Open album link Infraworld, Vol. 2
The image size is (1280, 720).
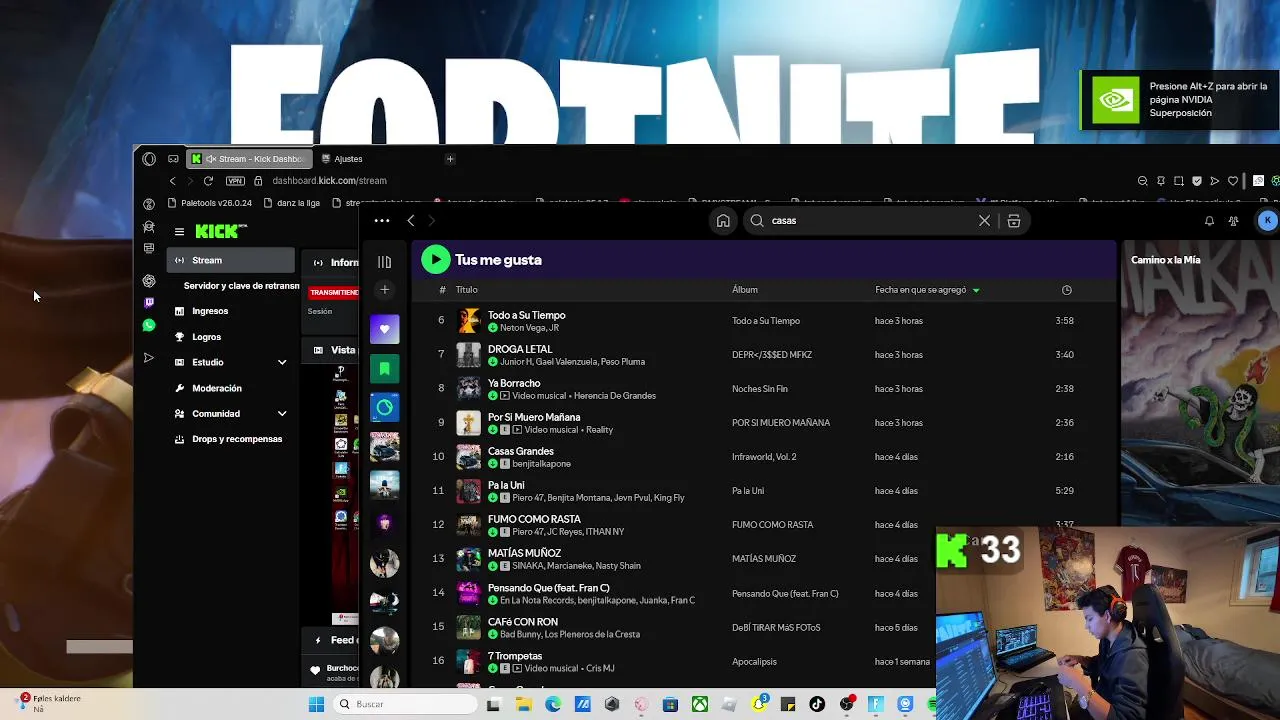click(764, 457)
